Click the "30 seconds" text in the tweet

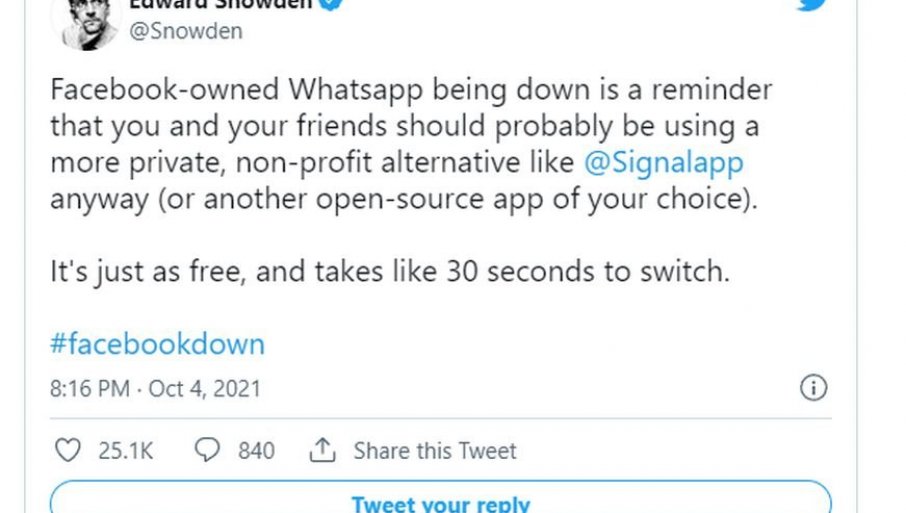(516, 271)
